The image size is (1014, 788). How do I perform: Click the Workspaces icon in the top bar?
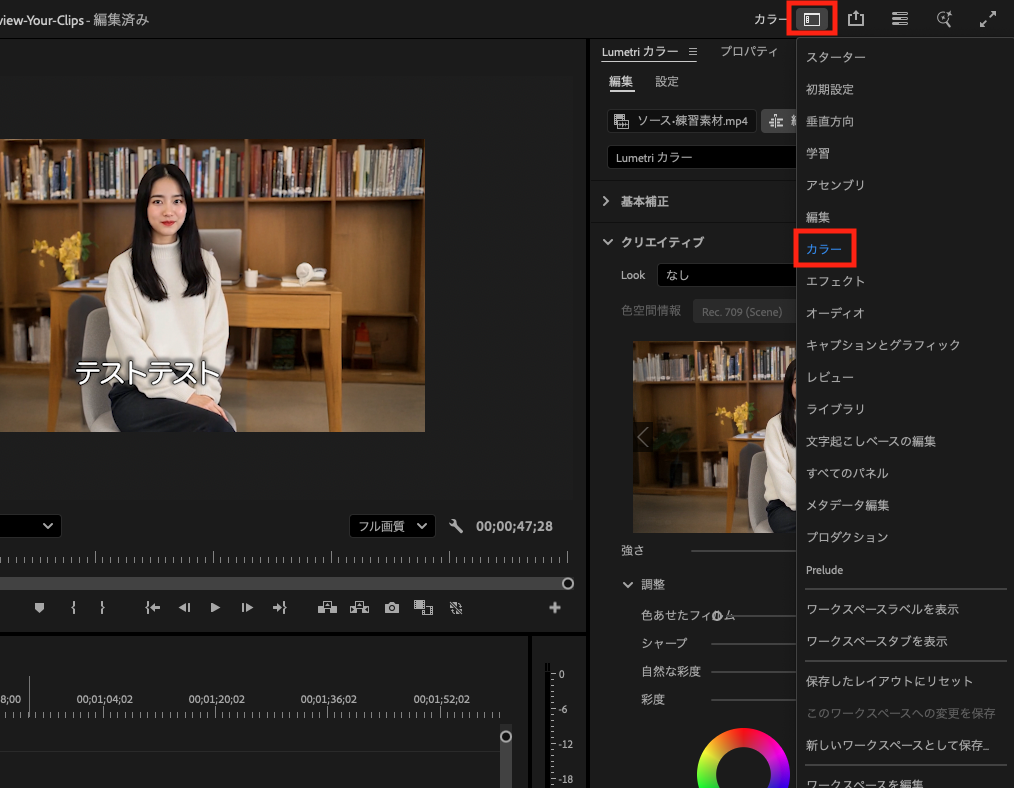pos(812,19)
